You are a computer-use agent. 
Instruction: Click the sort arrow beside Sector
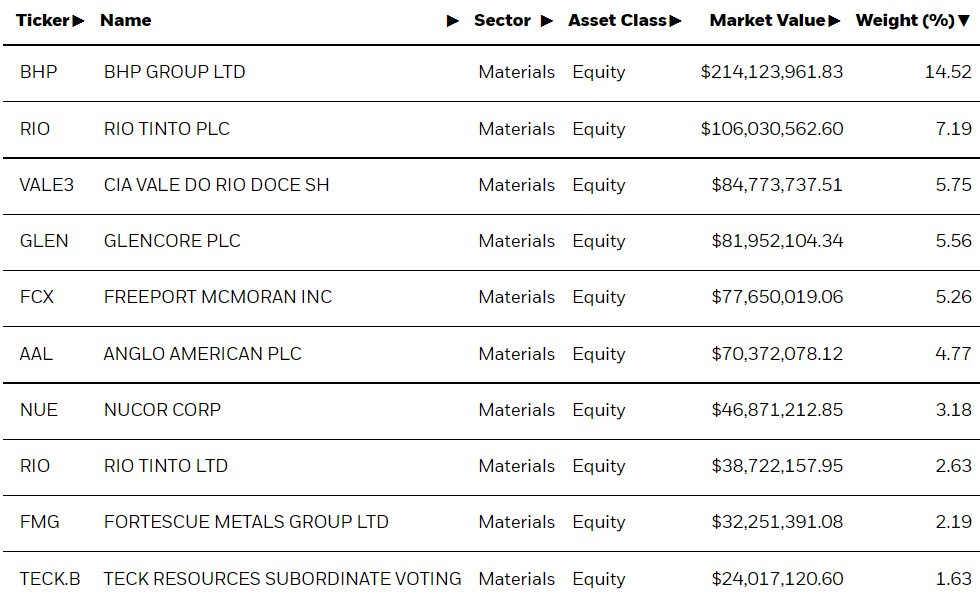pyautogui.click(x=546, y=21)
